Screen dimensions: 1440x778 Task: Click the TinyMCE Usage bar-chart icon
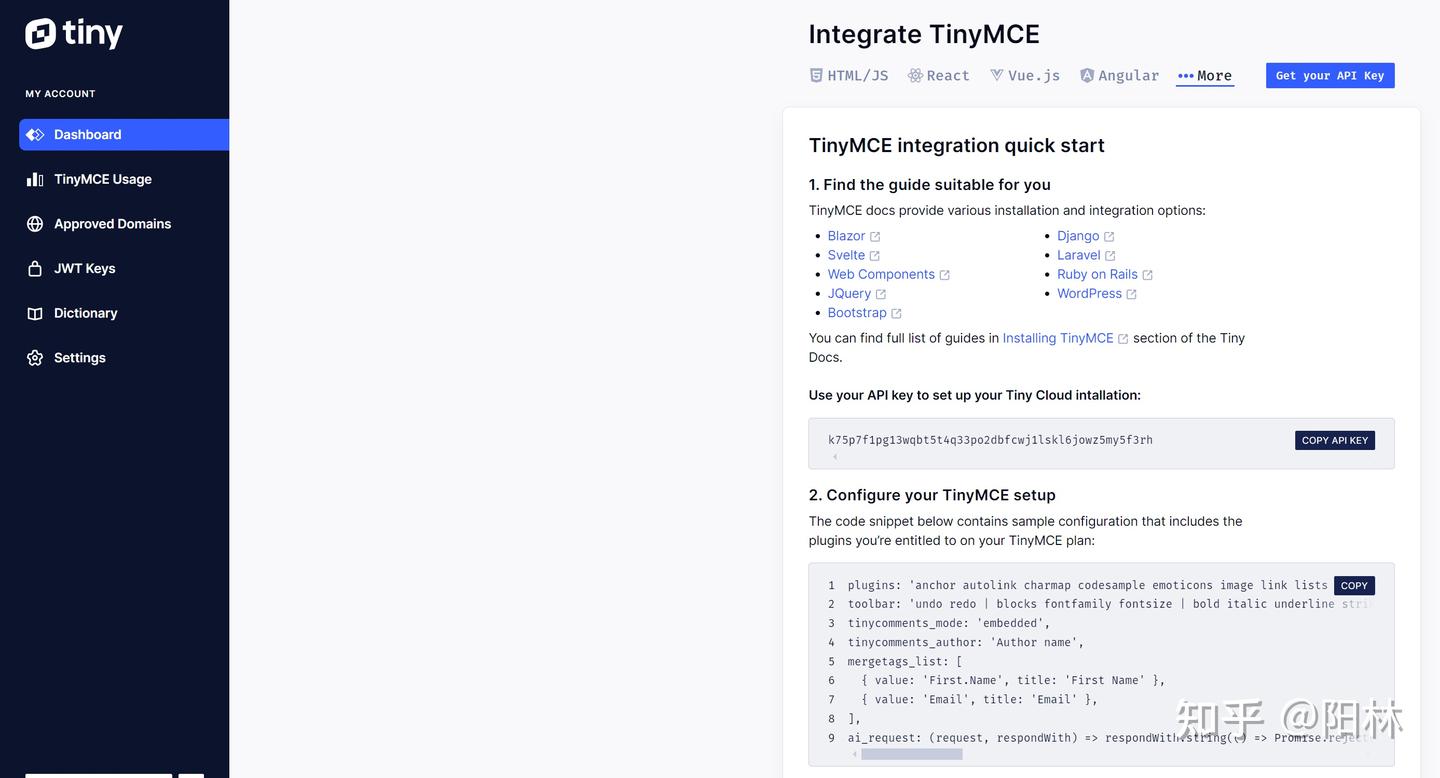point(35,179)
